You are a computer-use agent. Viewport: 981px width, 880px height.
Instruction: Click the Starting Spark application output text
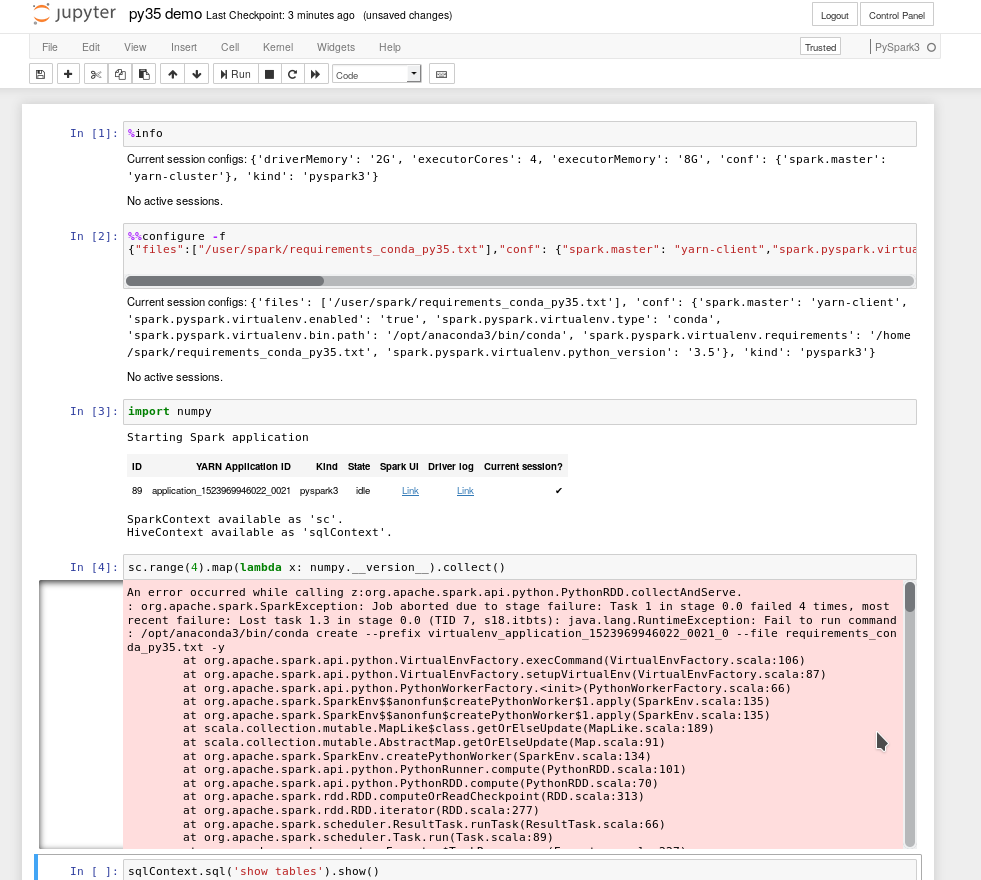pos(218,437)
